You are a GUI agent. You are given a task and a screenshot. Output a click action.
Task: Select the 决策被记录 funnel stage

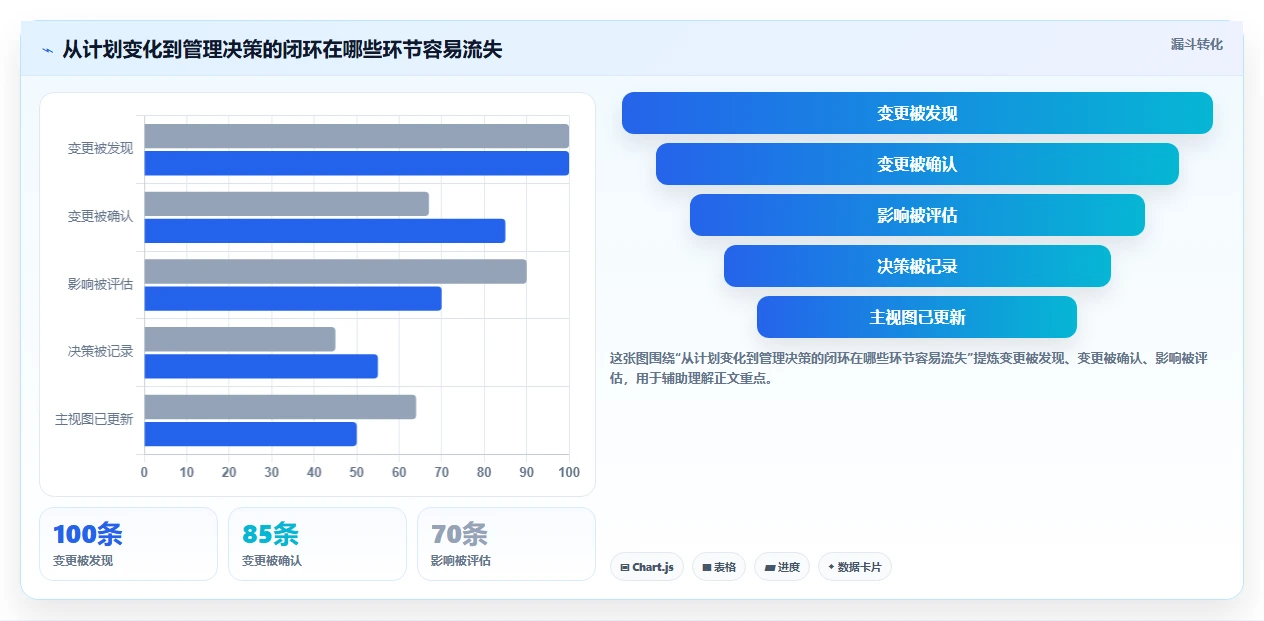917,266
